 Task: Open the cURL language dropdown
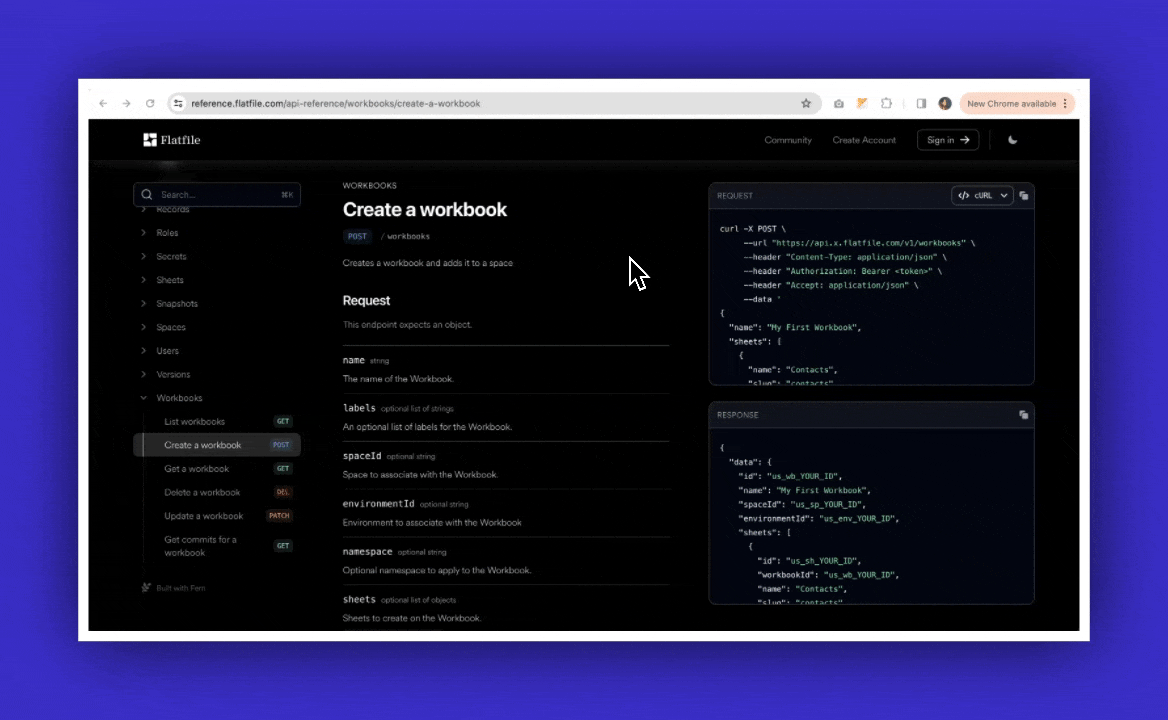tap(982, 196)
